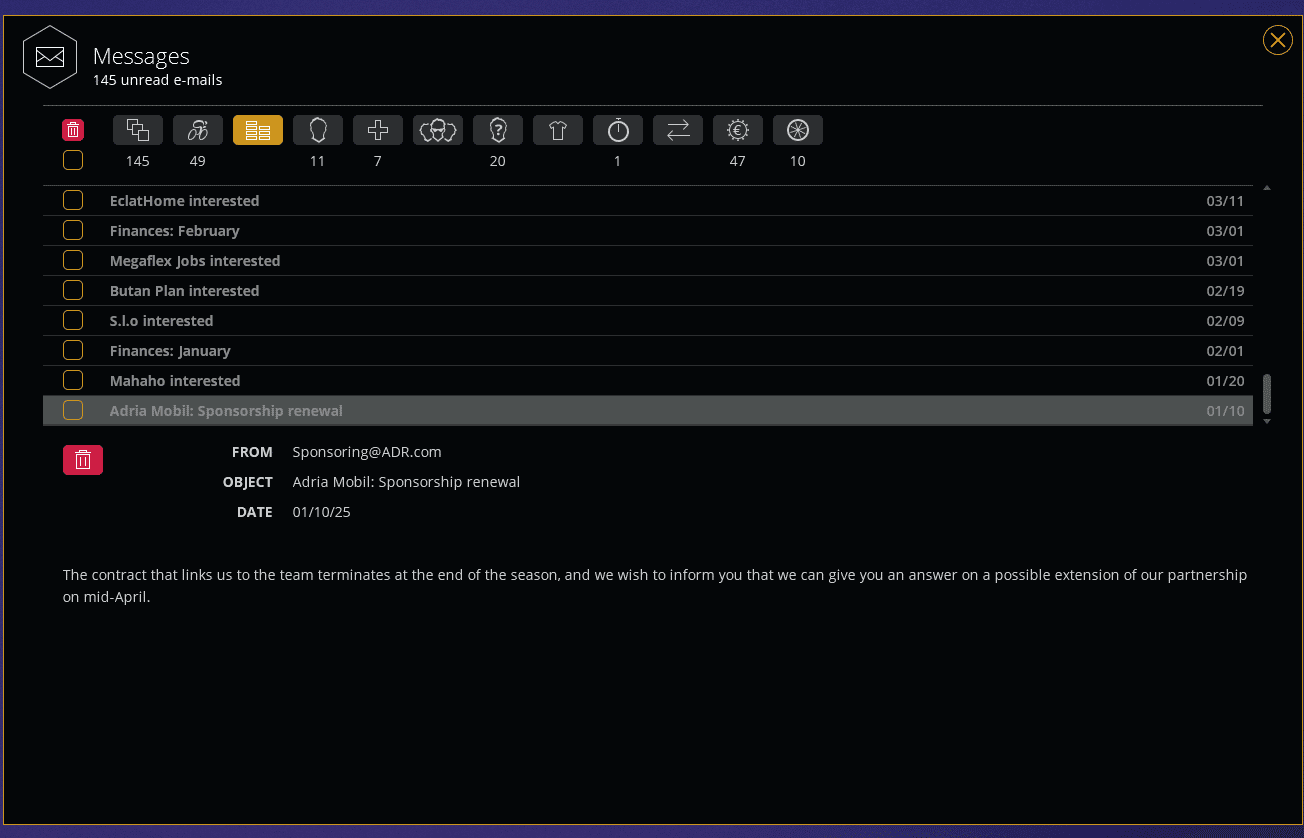Check the Finances: February checkbox
Image resolution: width=1304 pixels, height=838 pixels.
pyautogui.click(x=73, y=230)
